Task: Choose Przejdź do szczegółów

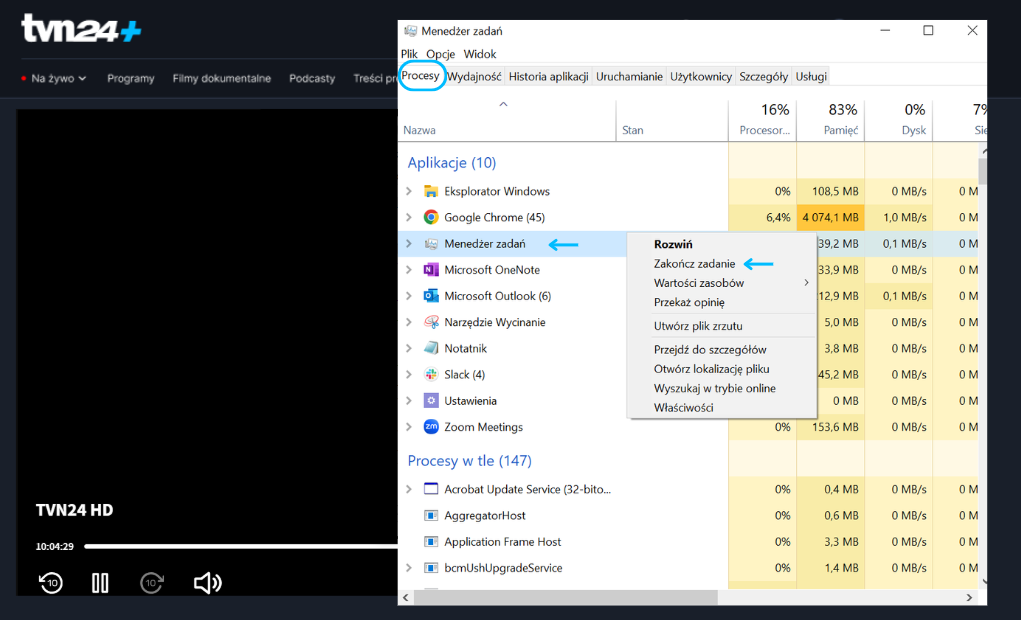Action: click(x=721, y=350)
